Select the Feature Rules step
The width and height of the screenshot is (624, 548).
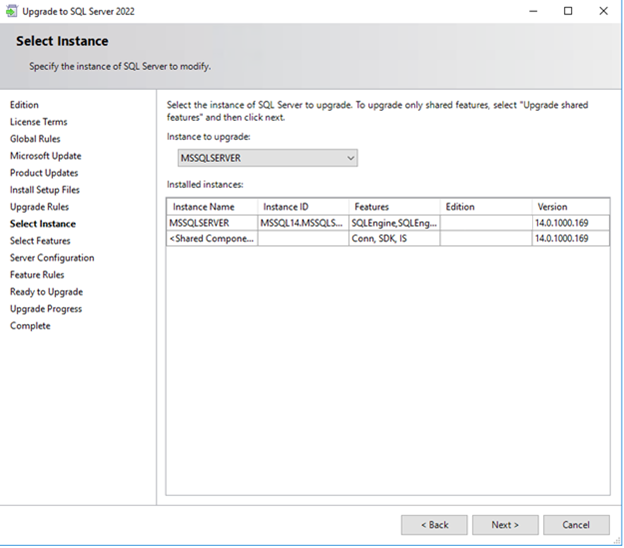pos(37,275)
